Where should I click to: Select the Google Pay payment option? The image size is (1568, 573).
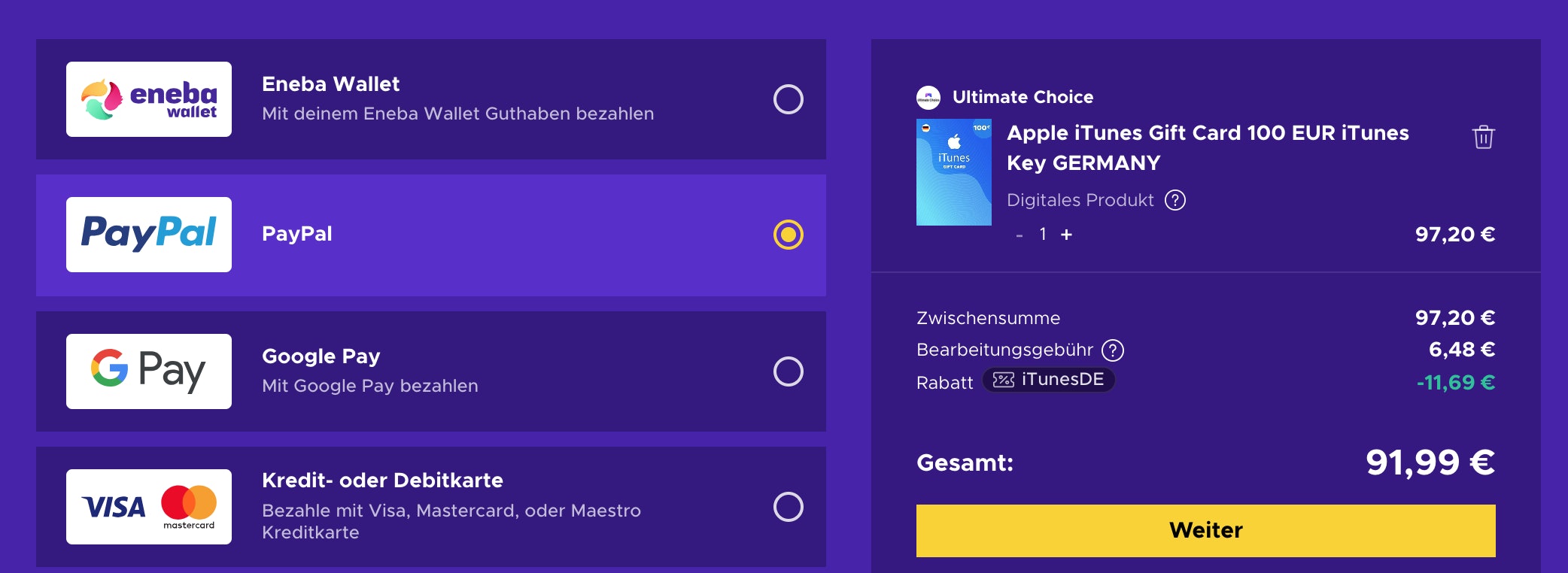coord(788,370)
